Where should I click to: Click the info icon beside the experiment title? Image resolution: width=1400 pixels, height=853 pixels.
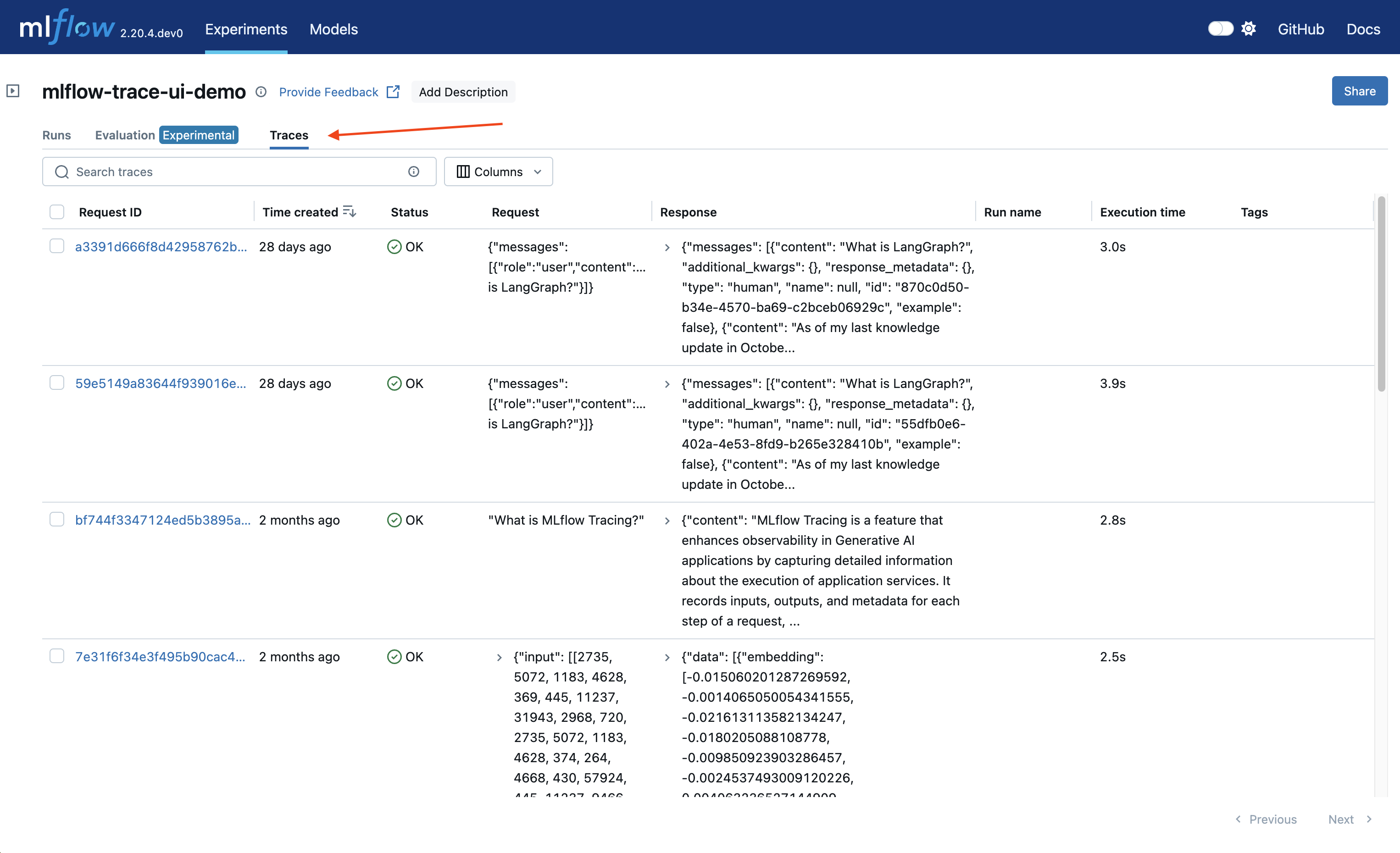click(261, 91)
